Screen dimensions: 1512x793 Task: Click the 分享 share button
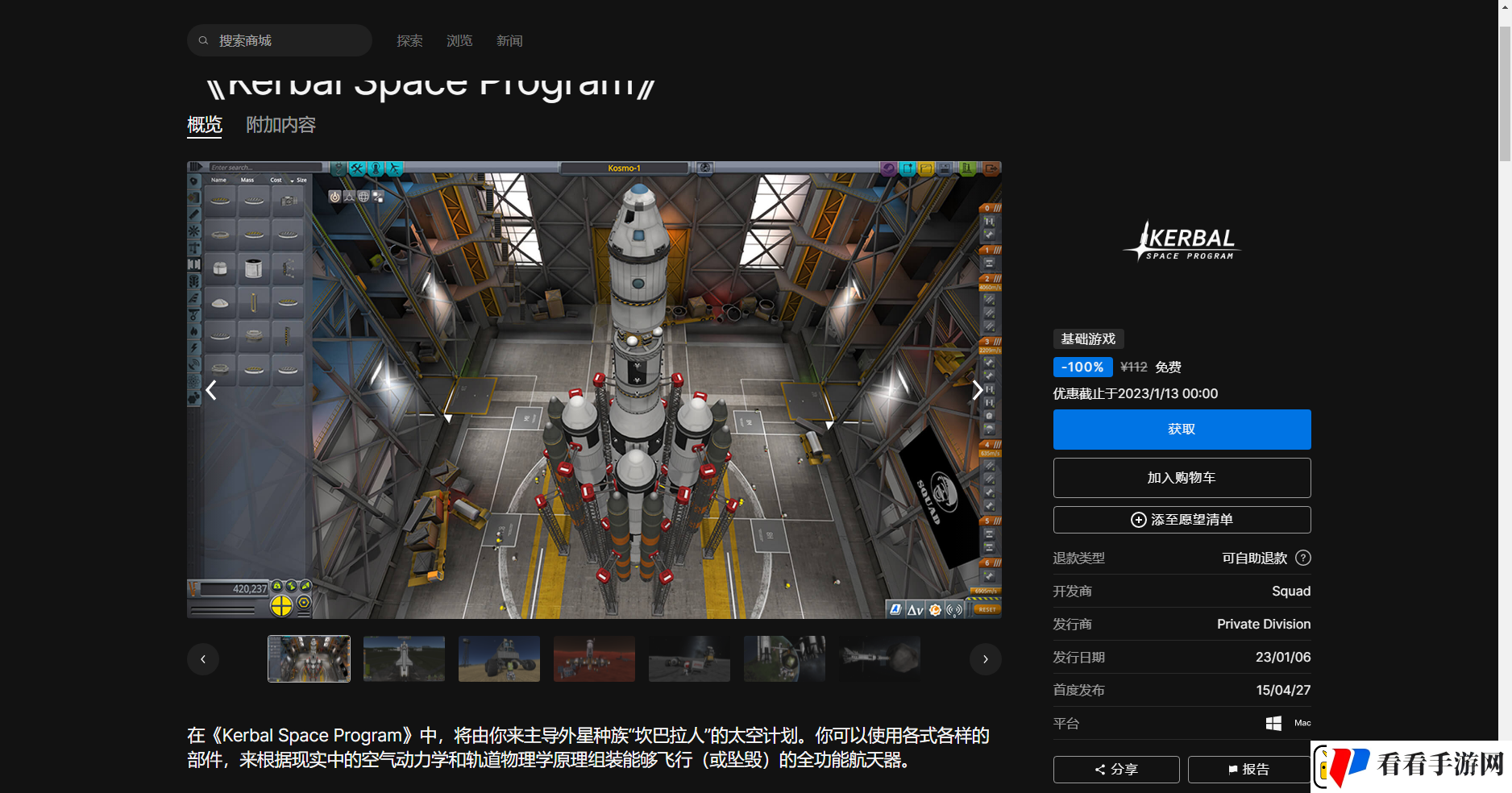coord(1116,770)
